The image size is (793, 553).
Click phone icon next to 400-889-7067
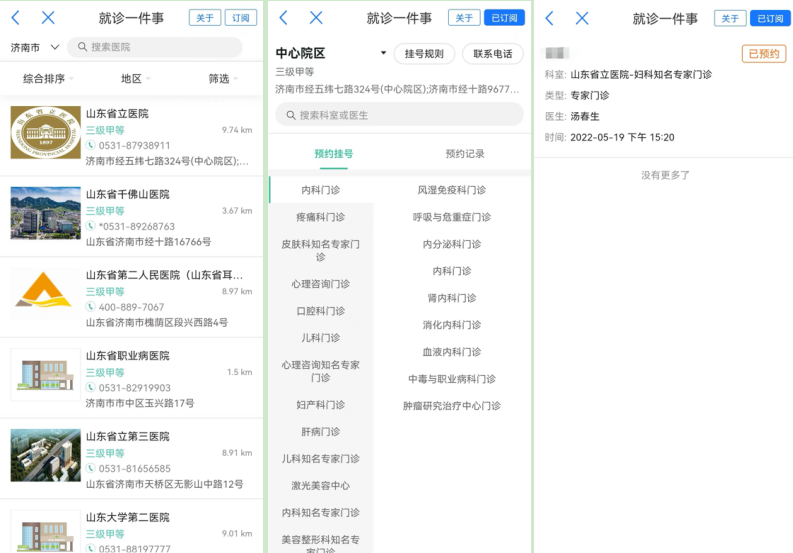90,307
